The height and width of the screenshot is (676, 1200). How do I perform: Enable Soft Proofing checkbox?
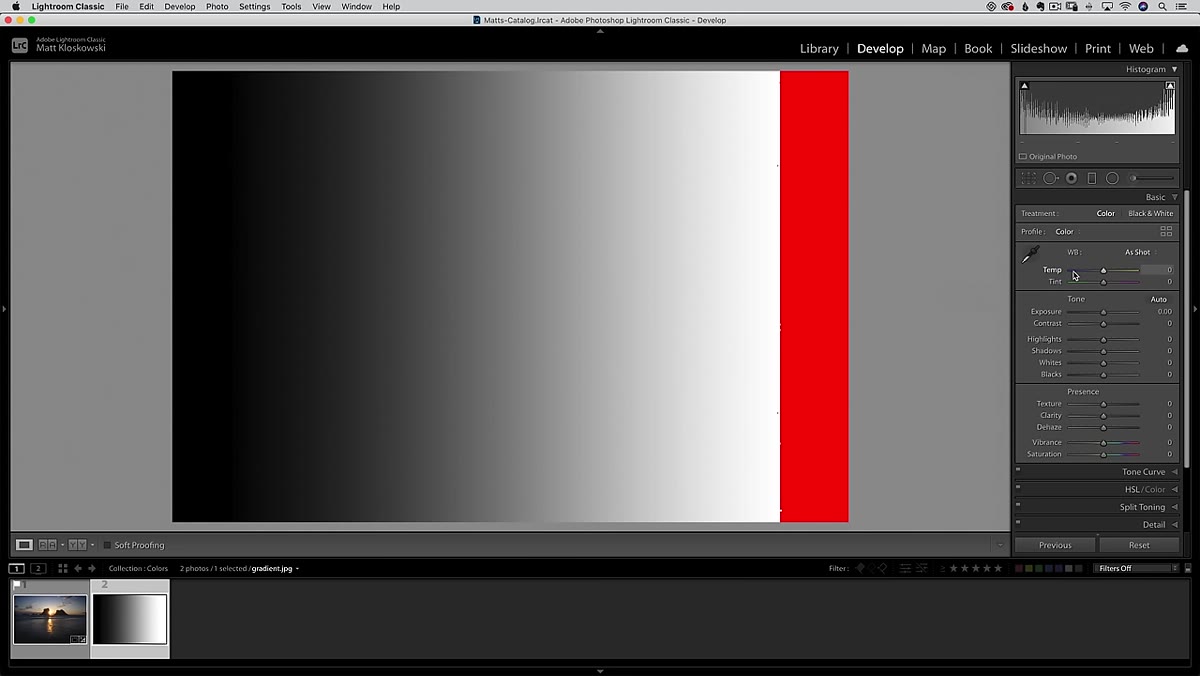coord(108,545)
